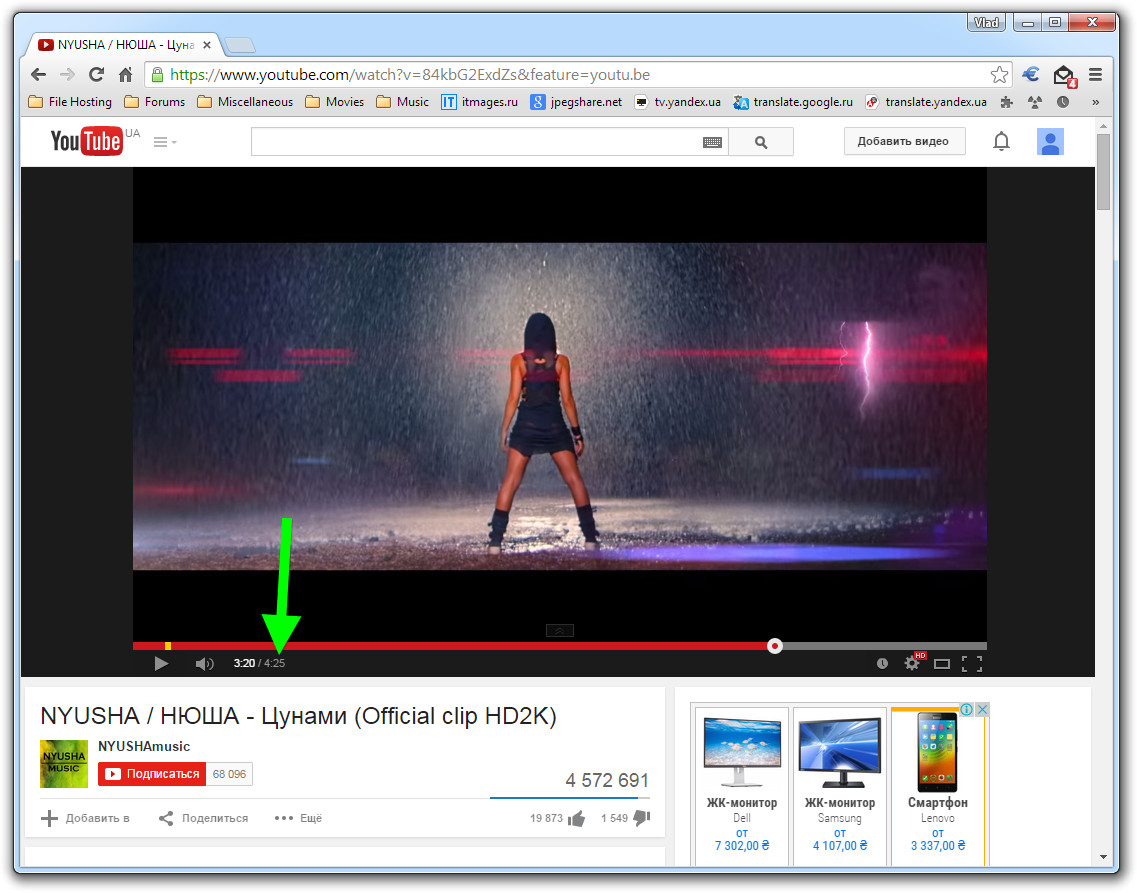Image resolution: width=1137 pixels, height=893 pixels.
Task: Open the translate.google.ru bookmark
Action: (793, 101)
